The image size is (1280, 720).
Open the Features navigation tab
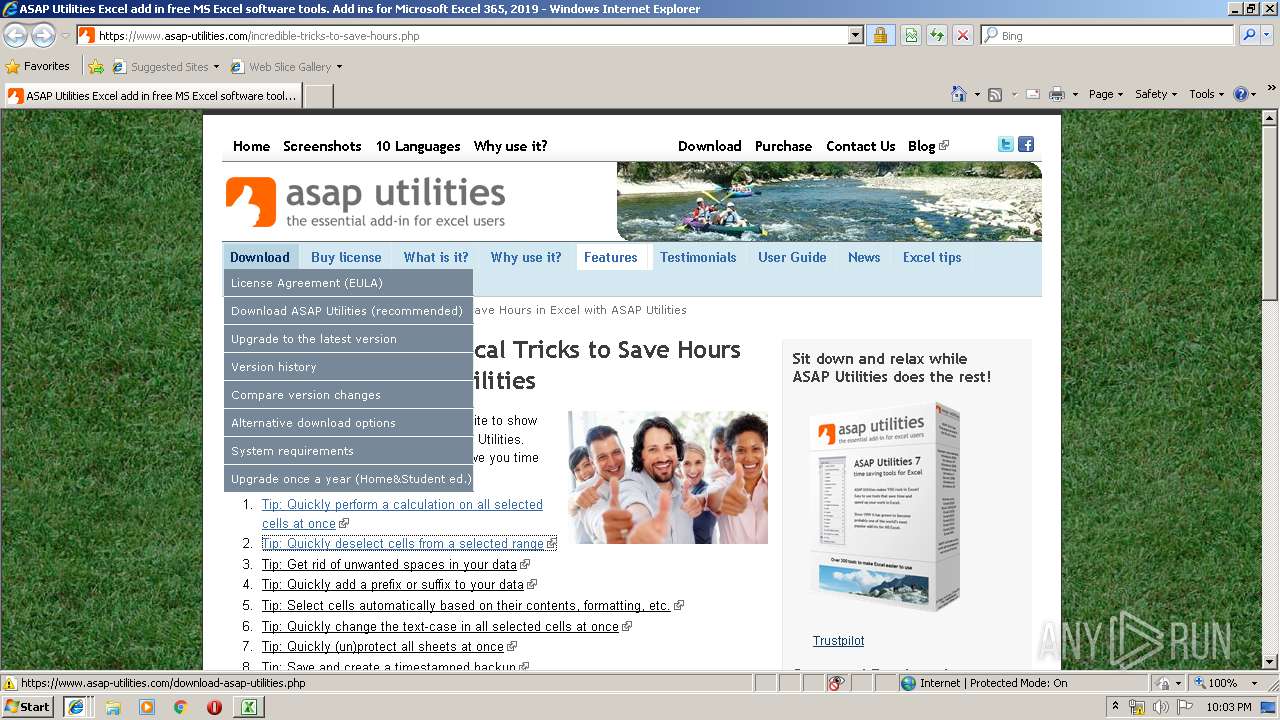[x=611, y=257]
